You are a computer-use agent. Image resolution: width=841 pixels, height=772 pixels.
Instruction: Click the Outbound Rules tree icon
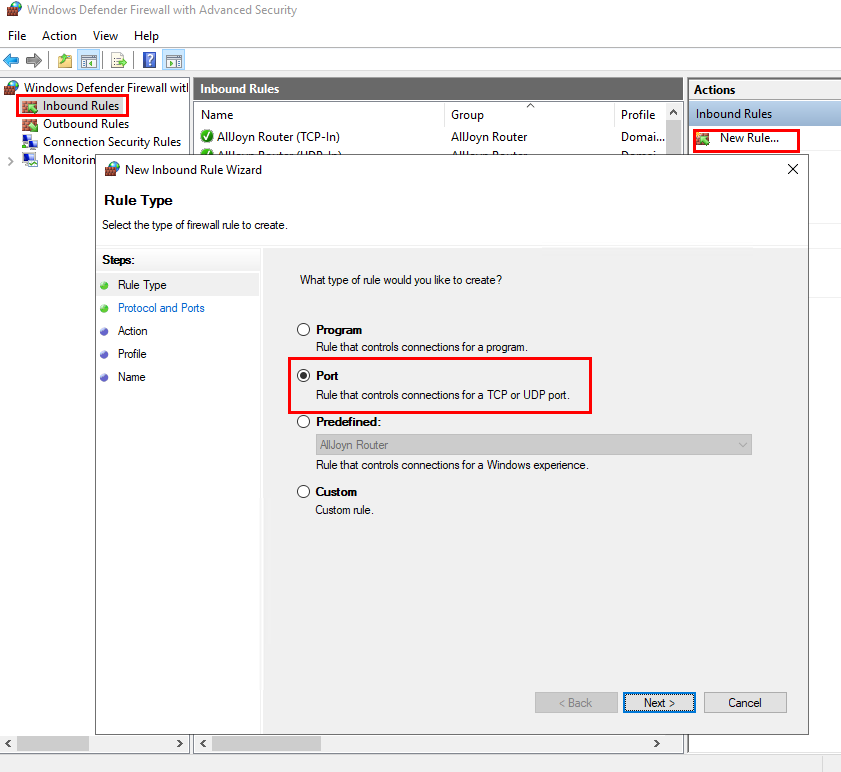29,124
